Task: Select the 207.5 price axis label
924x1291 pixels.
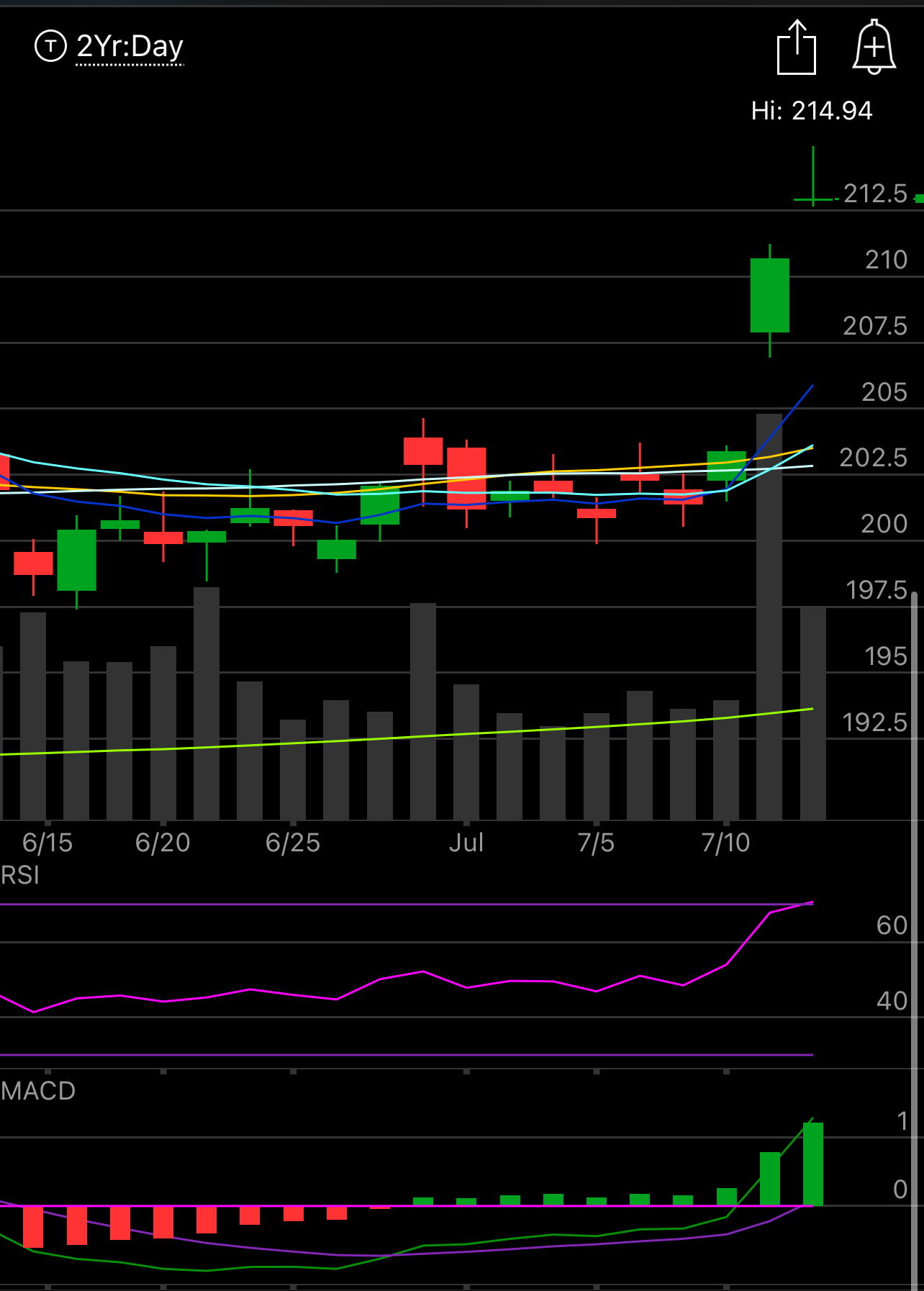Action: [x=875, y=326]
